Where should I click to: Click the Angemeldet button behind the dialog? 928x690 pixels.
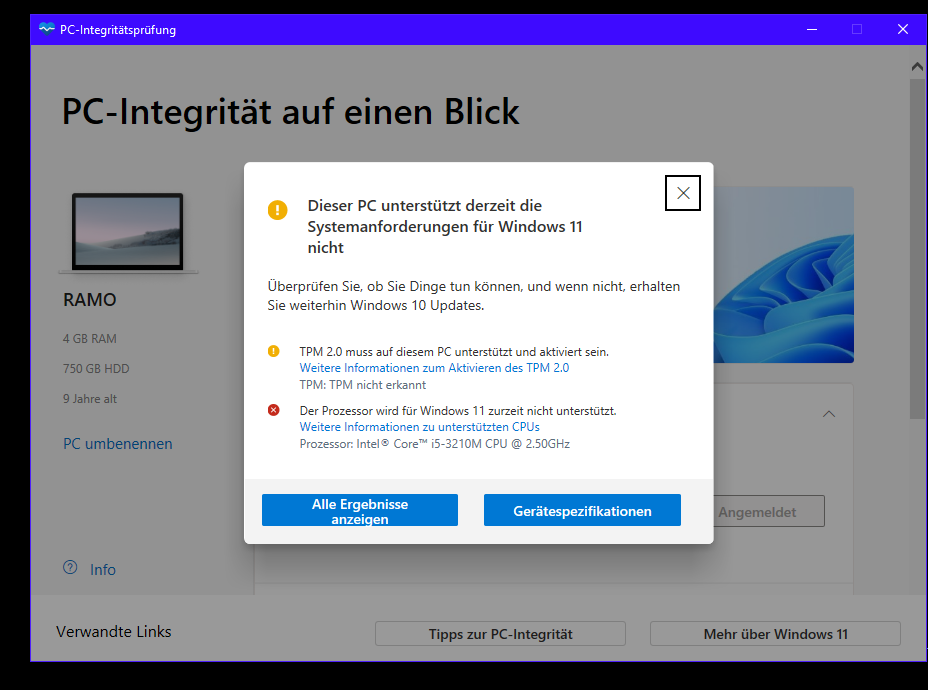click(769, 511)
